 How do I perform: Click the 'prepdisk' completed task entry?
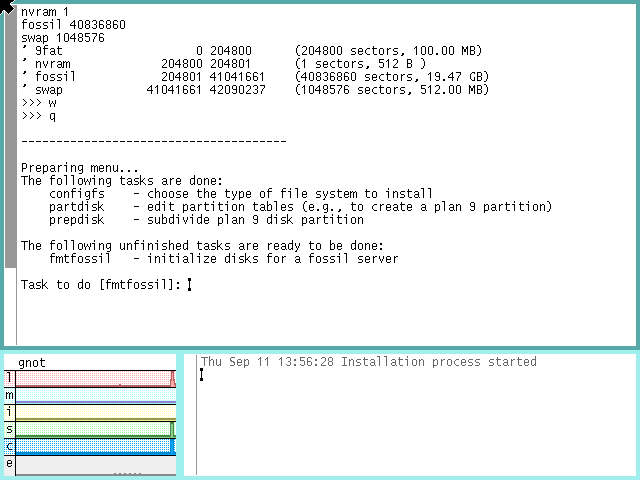click(77, 220)
